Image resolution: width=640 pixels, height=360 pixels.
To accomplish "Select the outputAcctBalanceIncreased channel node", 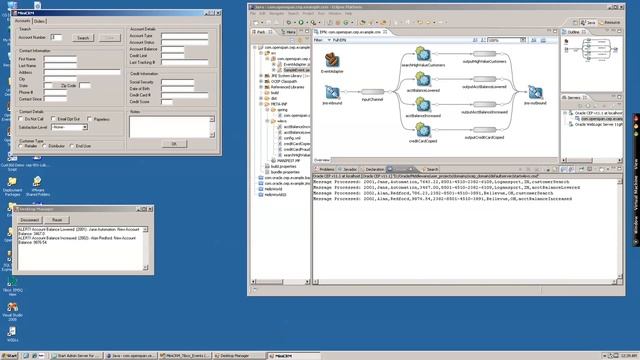I will pos(484,104).
